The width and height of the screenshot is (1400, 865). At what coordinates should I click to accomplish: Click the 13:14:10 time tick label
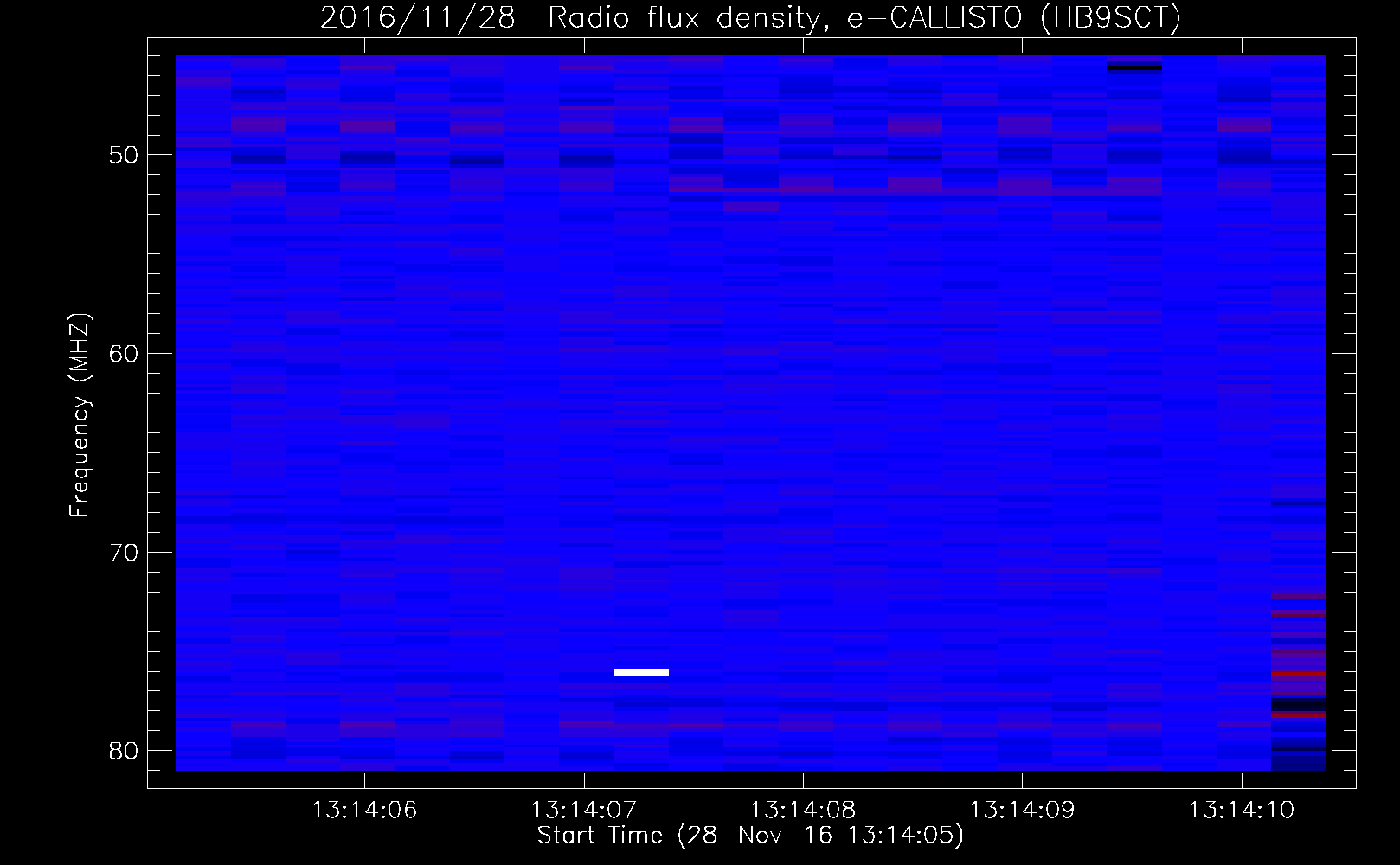pos(1241,810)
